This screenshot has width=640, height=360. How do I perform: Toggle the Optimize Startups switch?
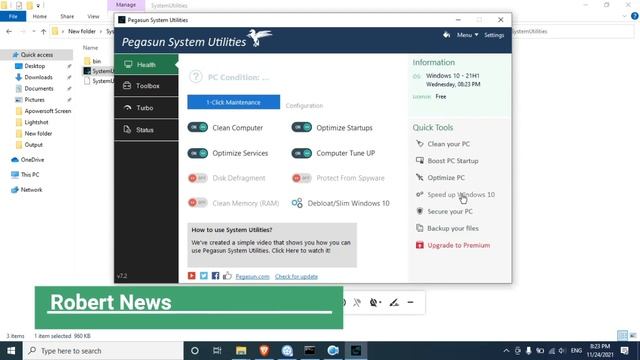click(302, 127)
